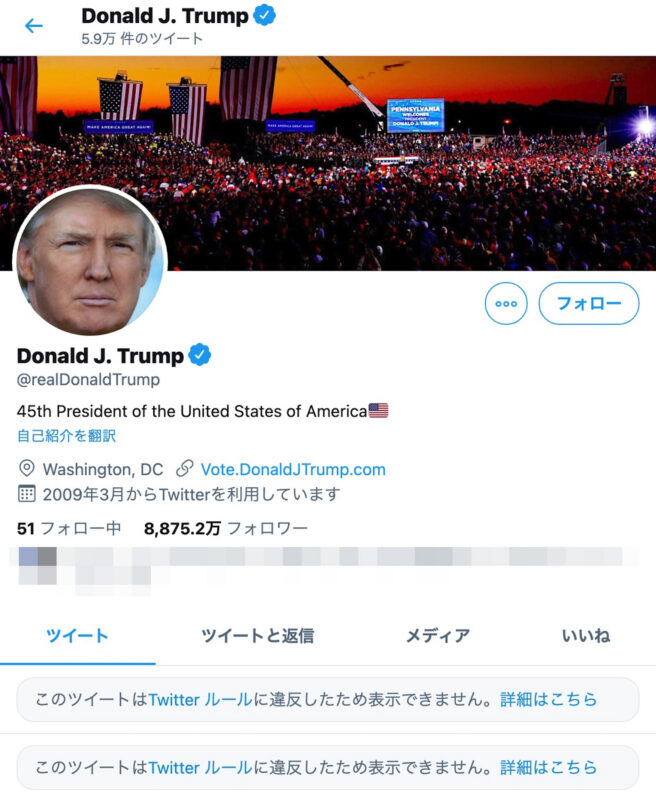Click the US flag emoji in bio

click(x=378, y=410)
